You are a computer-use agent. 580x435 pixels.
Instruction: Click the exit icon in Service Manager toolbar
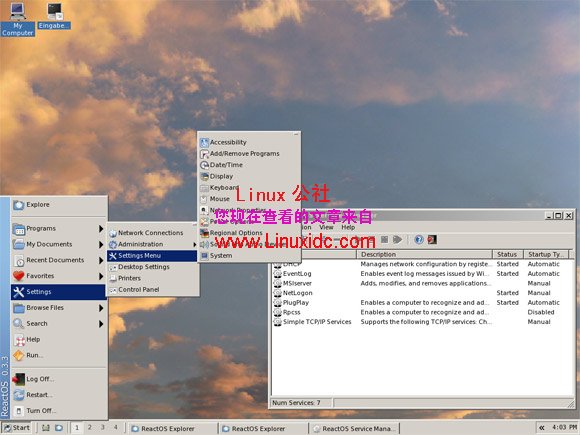[x=432, y=240]
